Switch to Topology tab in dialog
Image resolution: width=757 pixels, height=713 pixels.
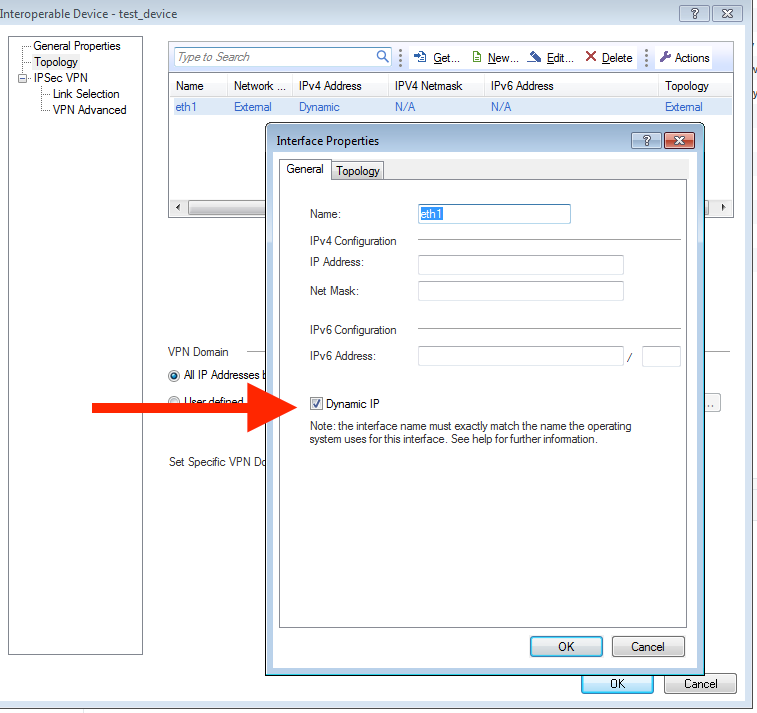coord(358,171)
